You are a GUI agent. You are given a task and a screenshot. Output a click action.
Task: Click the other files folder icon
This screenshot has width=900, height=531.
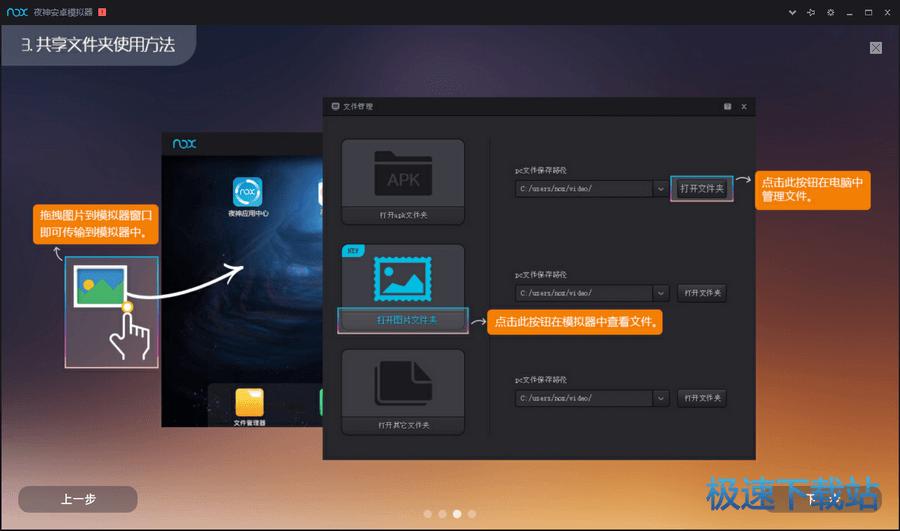[x=402, y=382]
